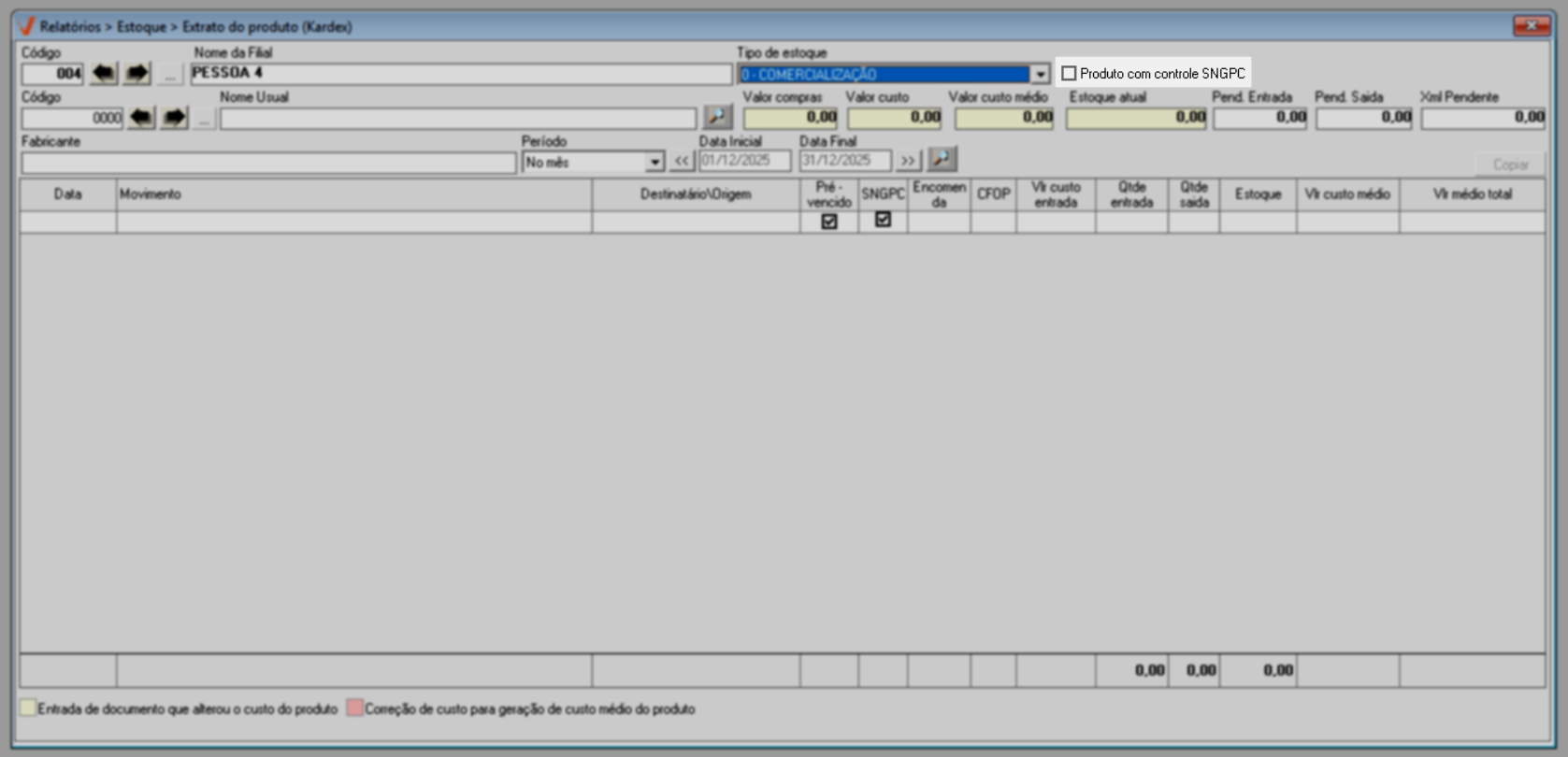The width and height of the screenshot is (1568, 757).
Task: Click the Qtde saída column header
Action: [1194, 194]
